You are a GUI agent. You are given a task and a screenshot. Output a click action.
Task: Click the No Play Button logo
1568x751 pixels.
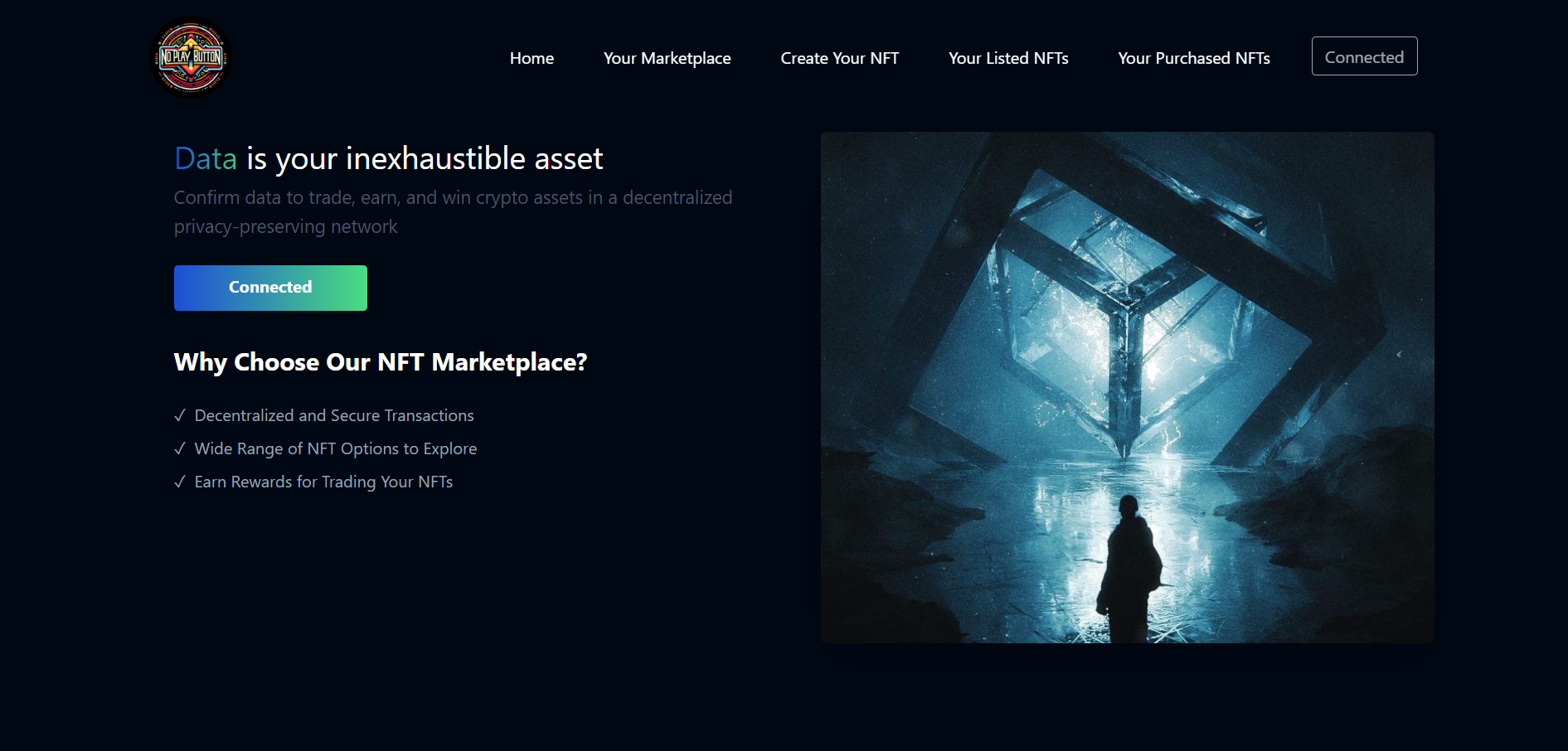point(191,57)
